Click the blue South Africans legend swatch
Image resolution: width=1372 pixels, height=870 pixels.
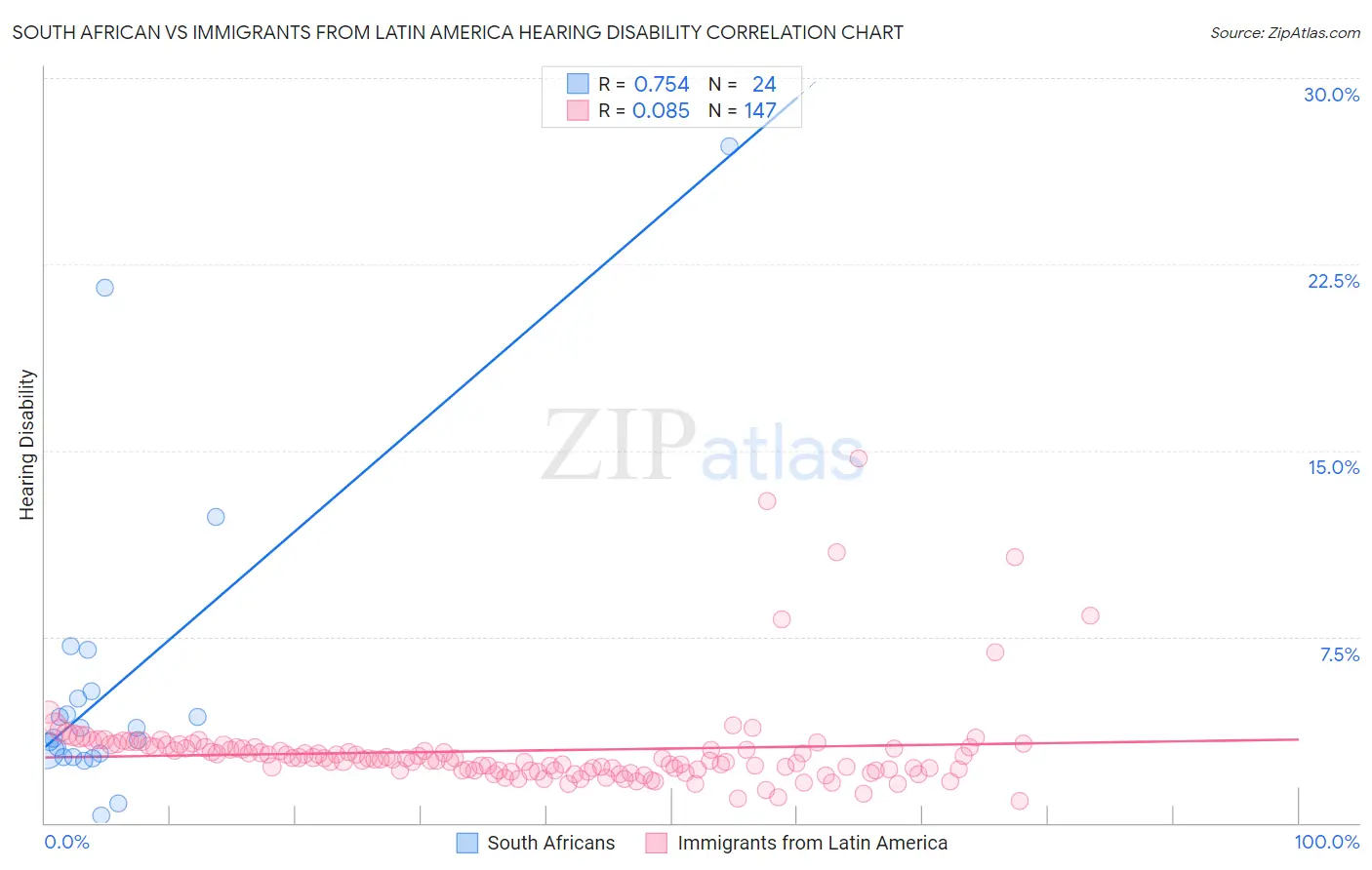click(467, 843)
